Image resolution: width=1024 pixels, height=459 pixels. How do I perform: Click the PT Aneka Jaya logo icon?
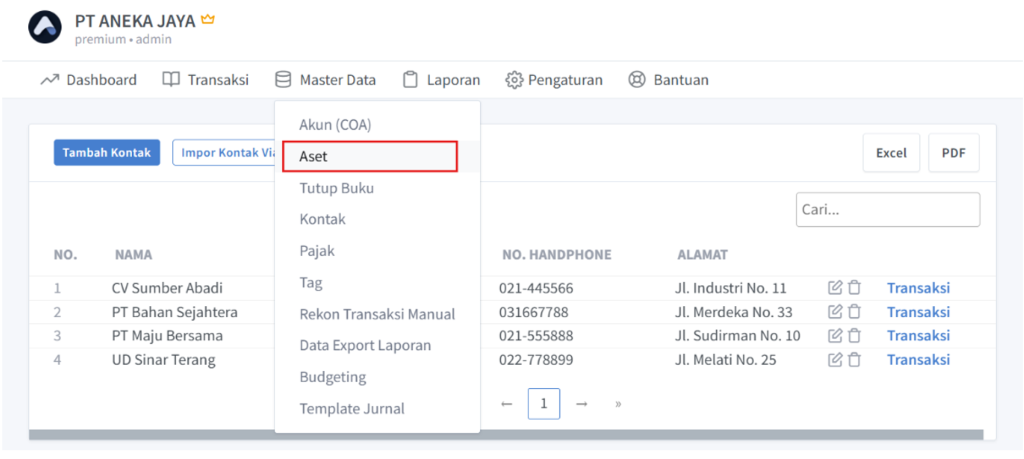pyautogui.click(x=45, y=28)
